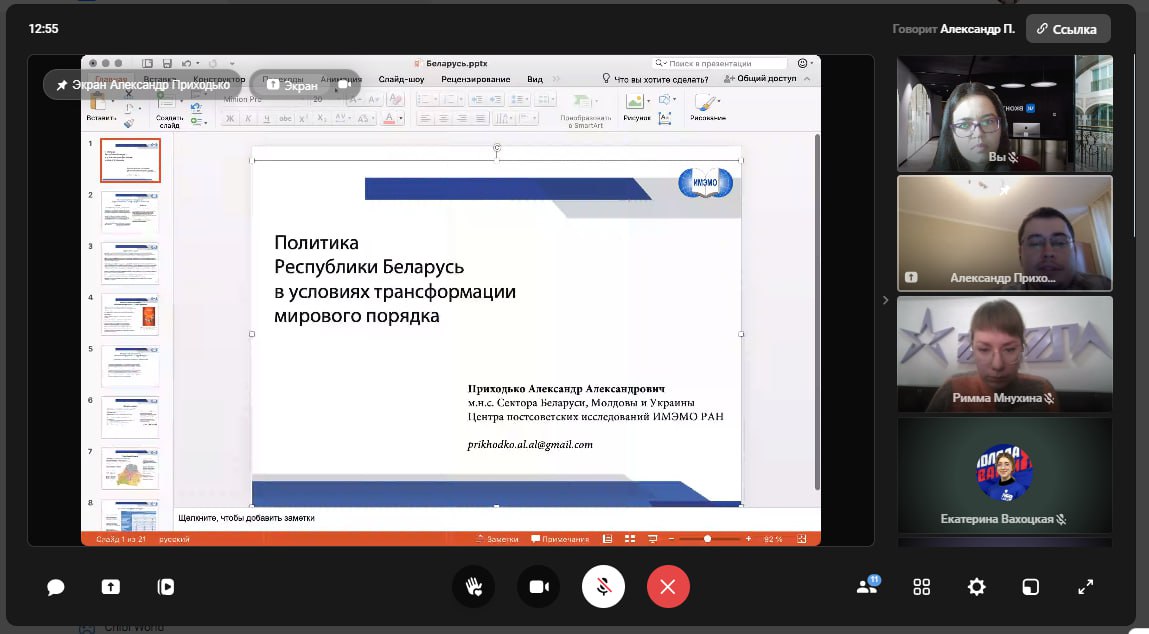Turn the camera on or off
The image size is (1149, 634).
click(x=539, y=587)
